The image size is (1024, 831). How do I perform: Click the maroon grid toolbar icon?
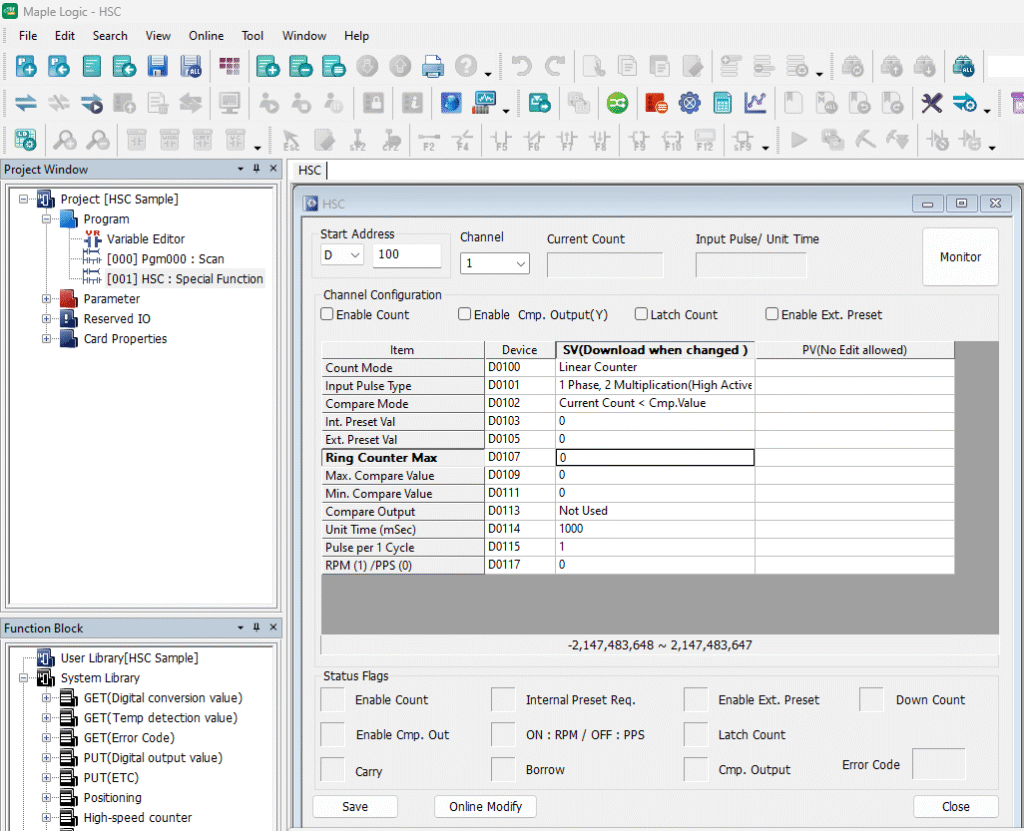tap(229, 66)
